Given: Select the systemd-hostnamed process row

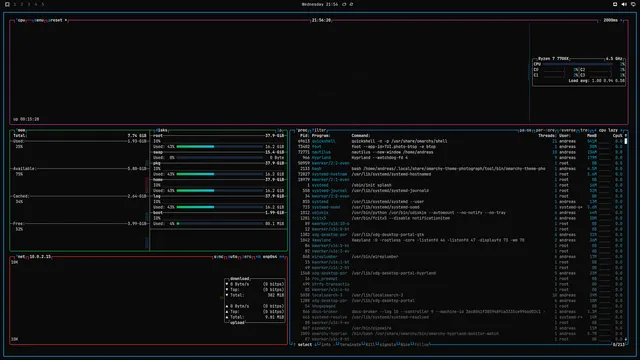Looking at the screenshot, I should pyautogui.click(x=460, y=174).
